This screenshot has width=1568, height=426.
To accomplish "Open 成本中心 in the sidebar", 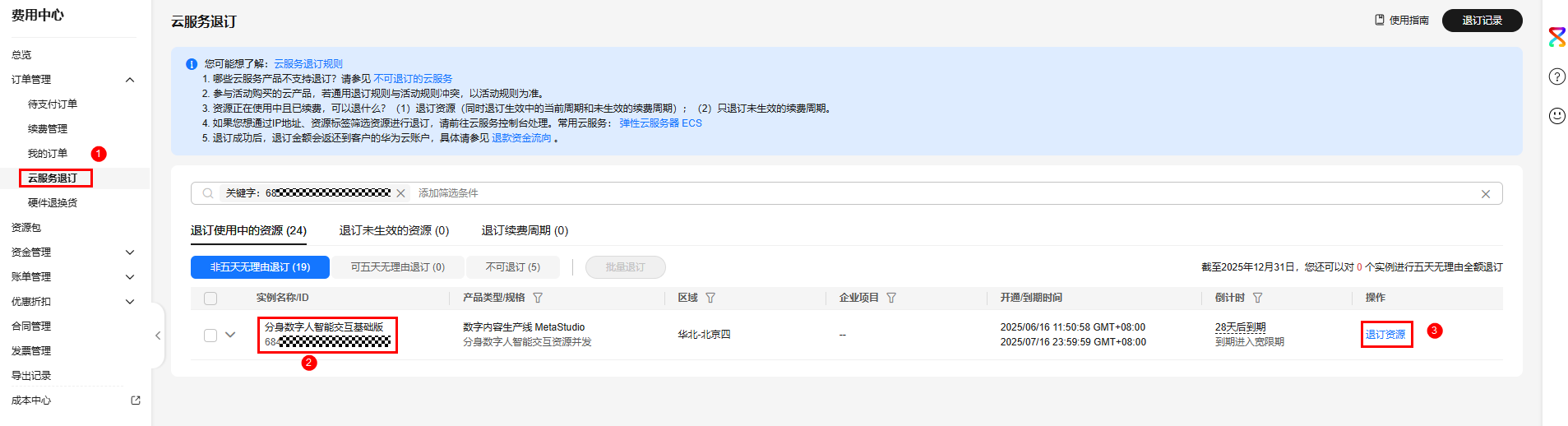I will (31, 401).
